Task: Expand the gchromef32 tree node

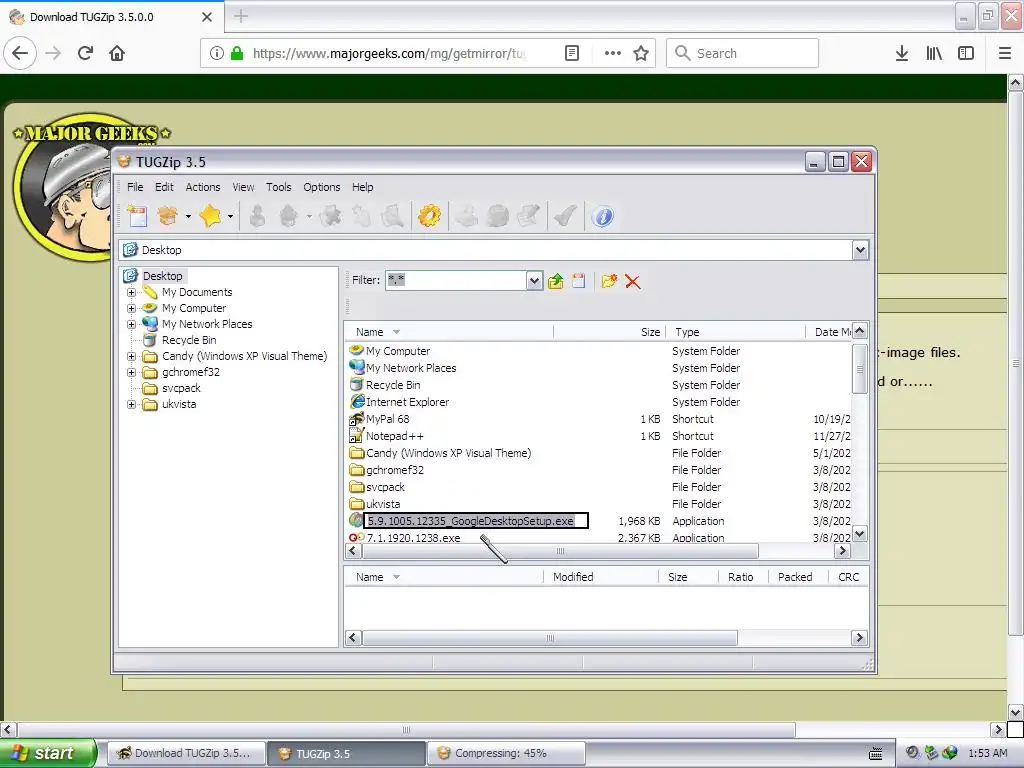Action: point(131,372)
